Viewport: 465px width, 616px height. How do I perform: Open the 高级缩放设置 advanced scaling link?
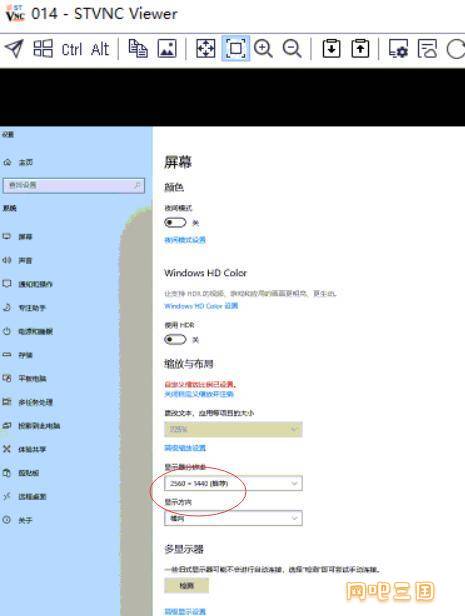(x=185, y=448)
